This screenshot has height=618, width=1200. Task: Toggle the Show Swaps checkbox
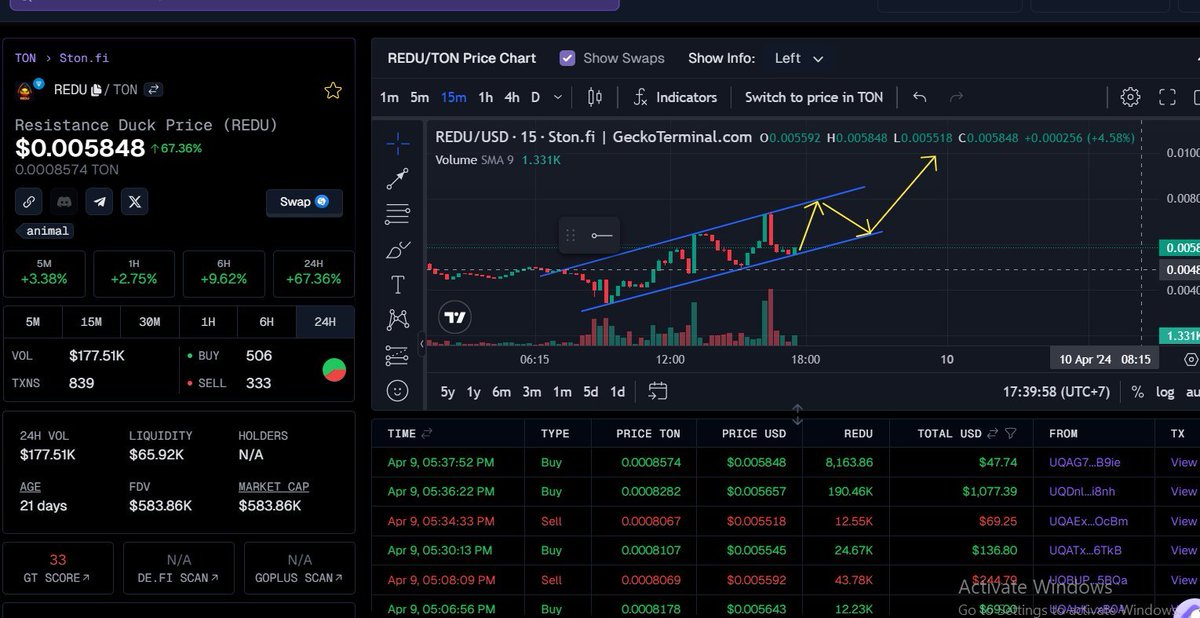567,58
